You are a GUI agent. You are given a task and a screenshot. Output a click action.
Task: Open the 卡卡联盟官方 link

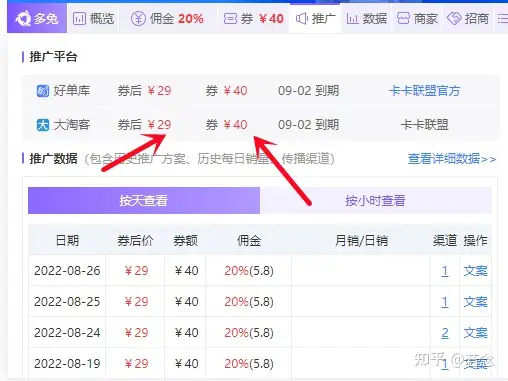tap(424, 91)
